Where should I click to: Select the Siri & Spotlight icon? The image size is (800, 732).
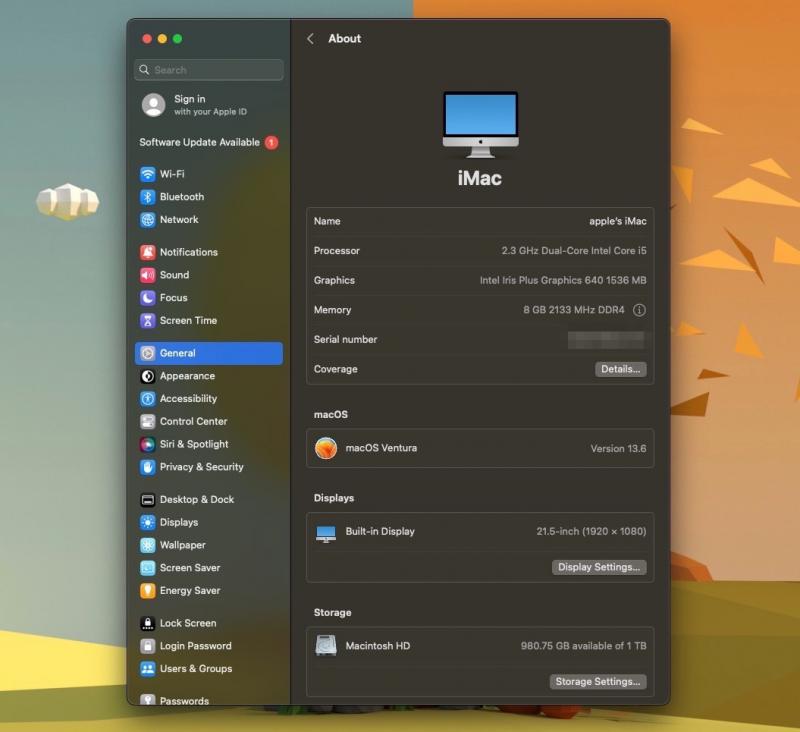pos(148,444)
